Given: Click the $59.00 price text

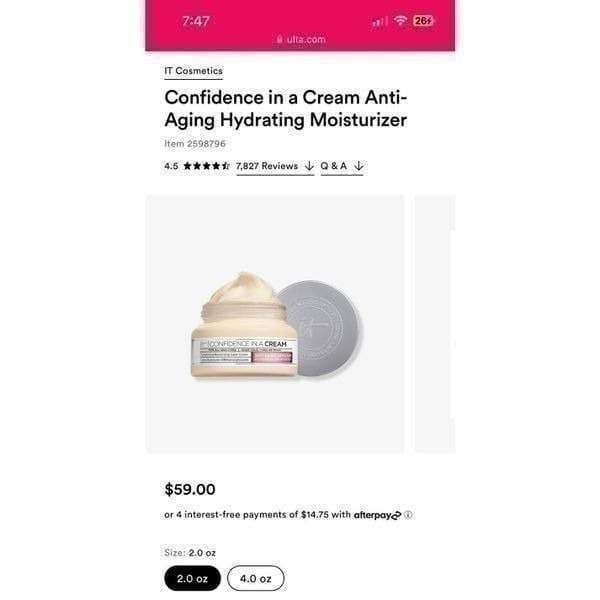Looking at the screenshot, I should 190,489.
